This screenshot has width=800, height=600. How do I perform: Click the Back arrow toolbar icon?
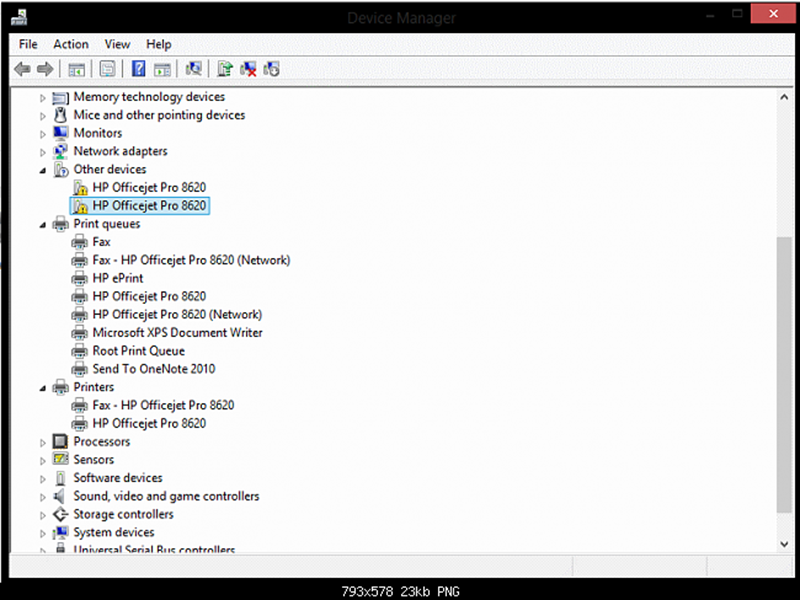click(x=22, y=69)
